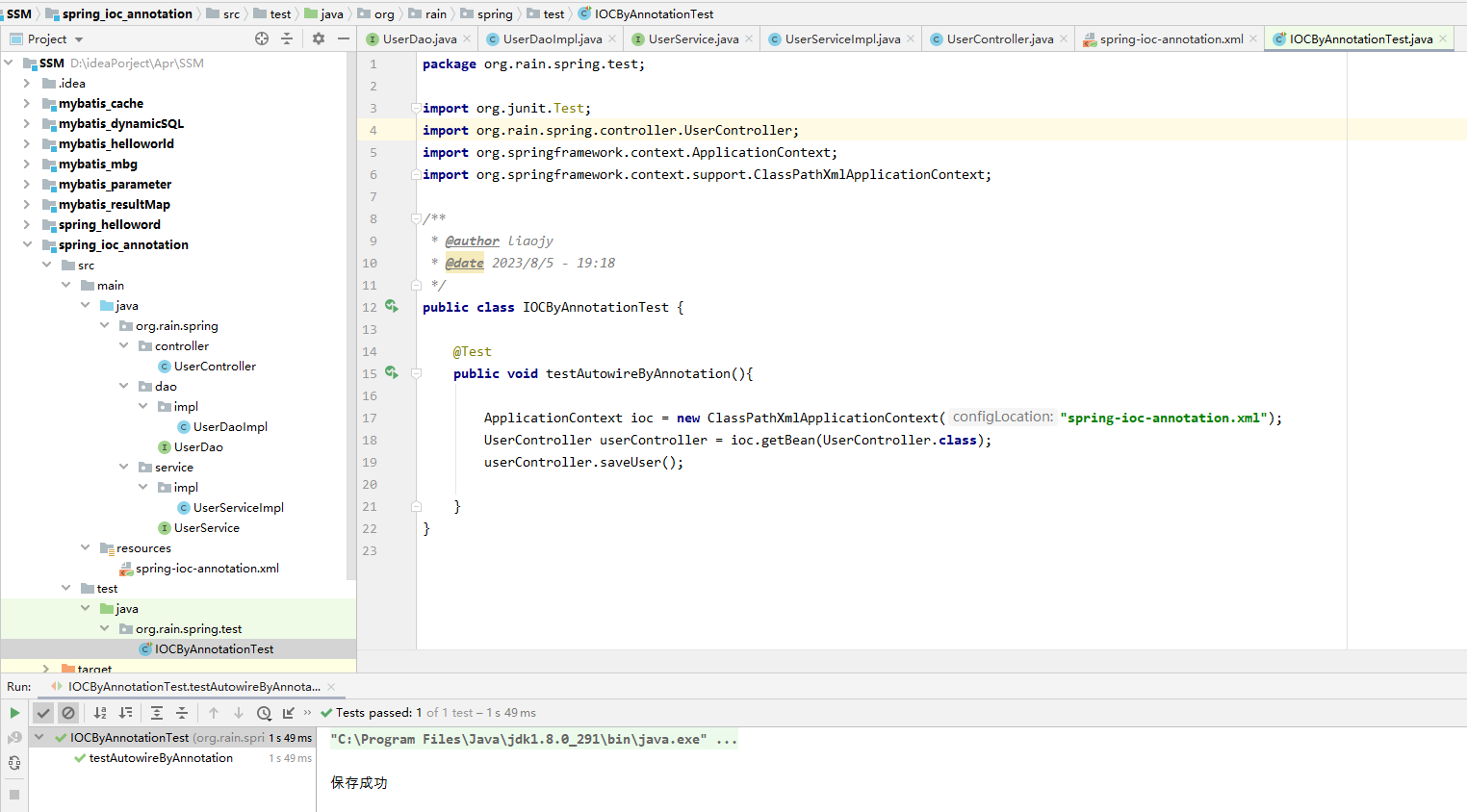
Task: Click Import/Export Tests icon in run toolbar
Action: (289, 713)
